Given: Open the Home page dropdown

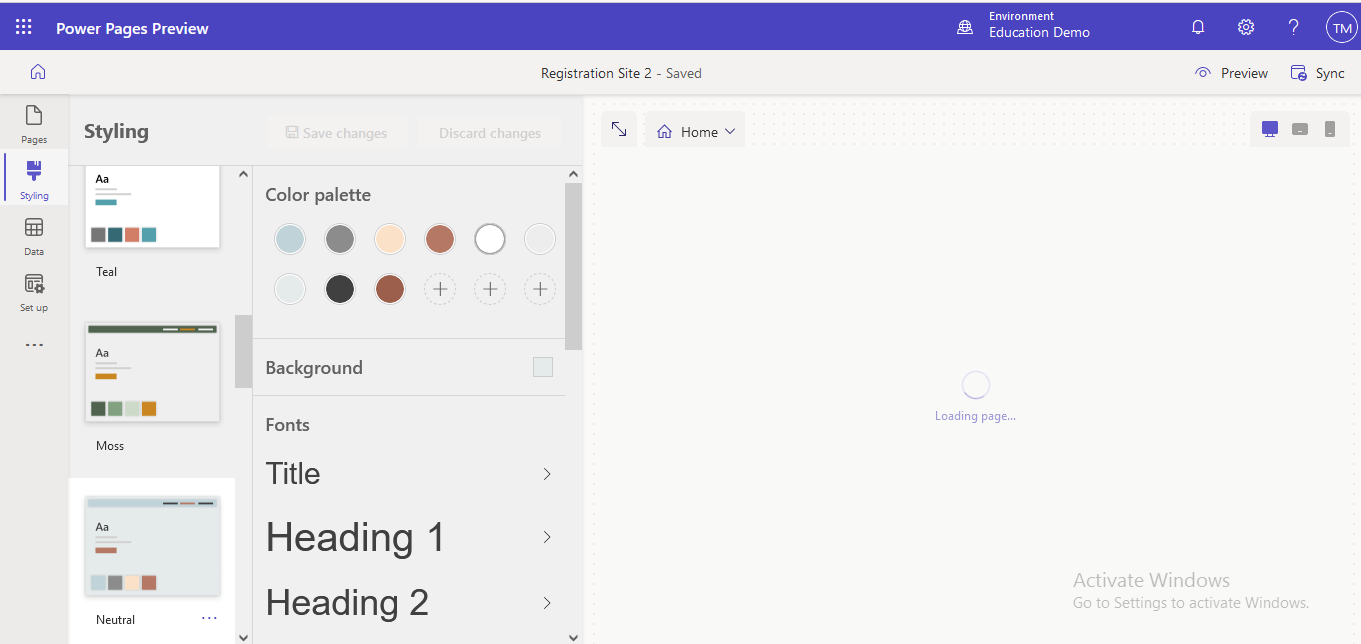Looking at the screenshot, I should [x=694, y=129].
